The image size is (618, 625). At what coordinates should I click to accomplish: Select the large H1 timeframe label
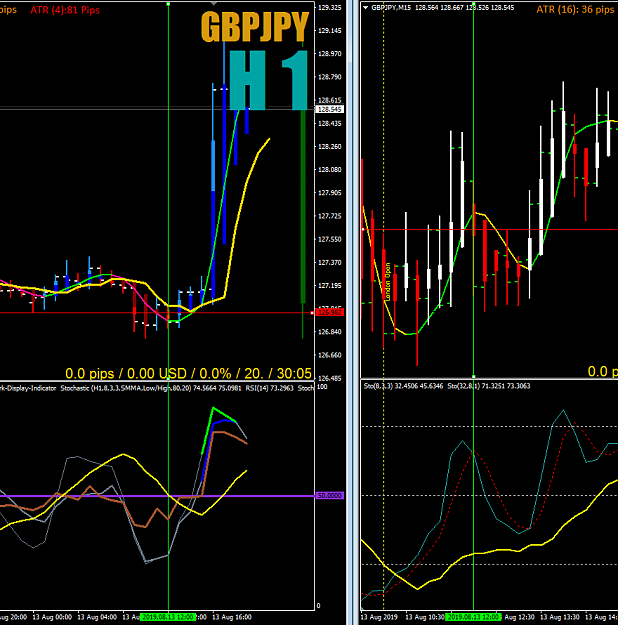pyautogui.click(x=269, y=80)
